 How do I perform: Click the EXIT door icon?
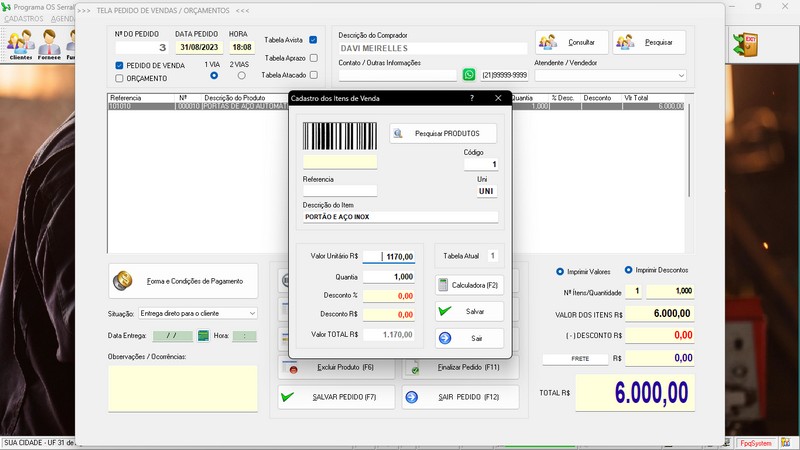point(744,44)
